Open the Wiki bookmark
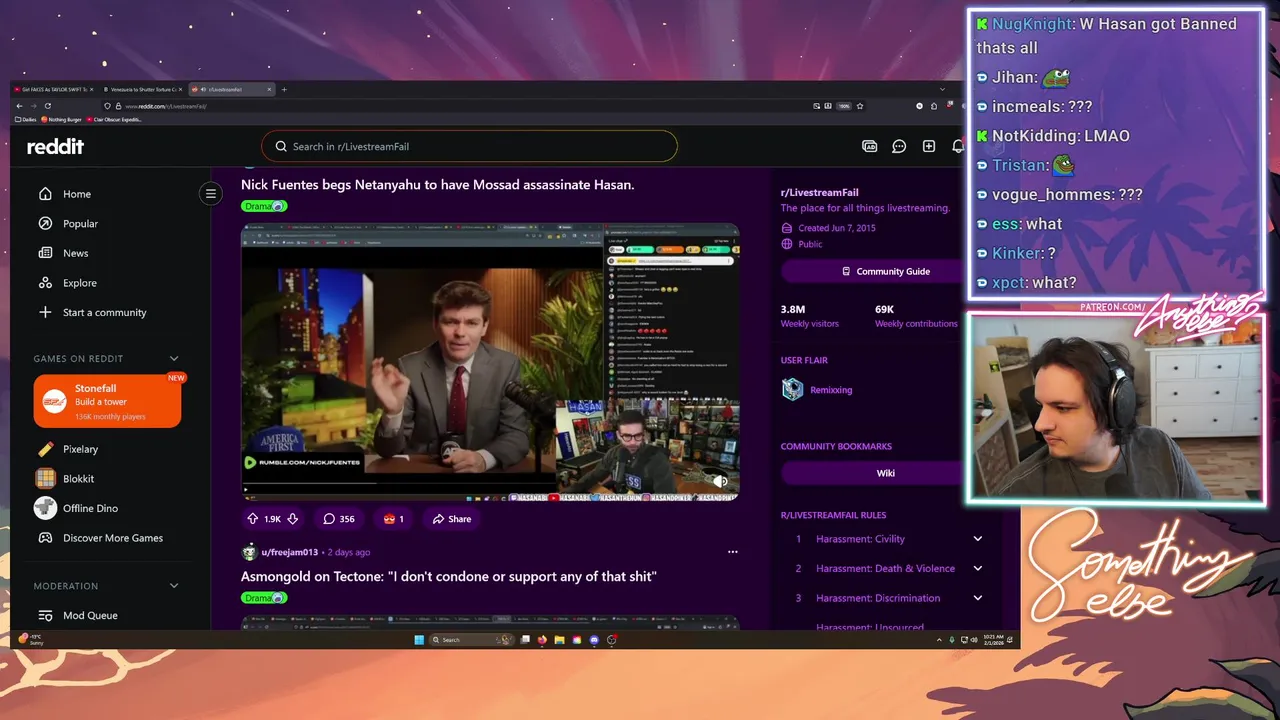The image size is (1280, 720). pyautogui.click(x=886, y=473)
